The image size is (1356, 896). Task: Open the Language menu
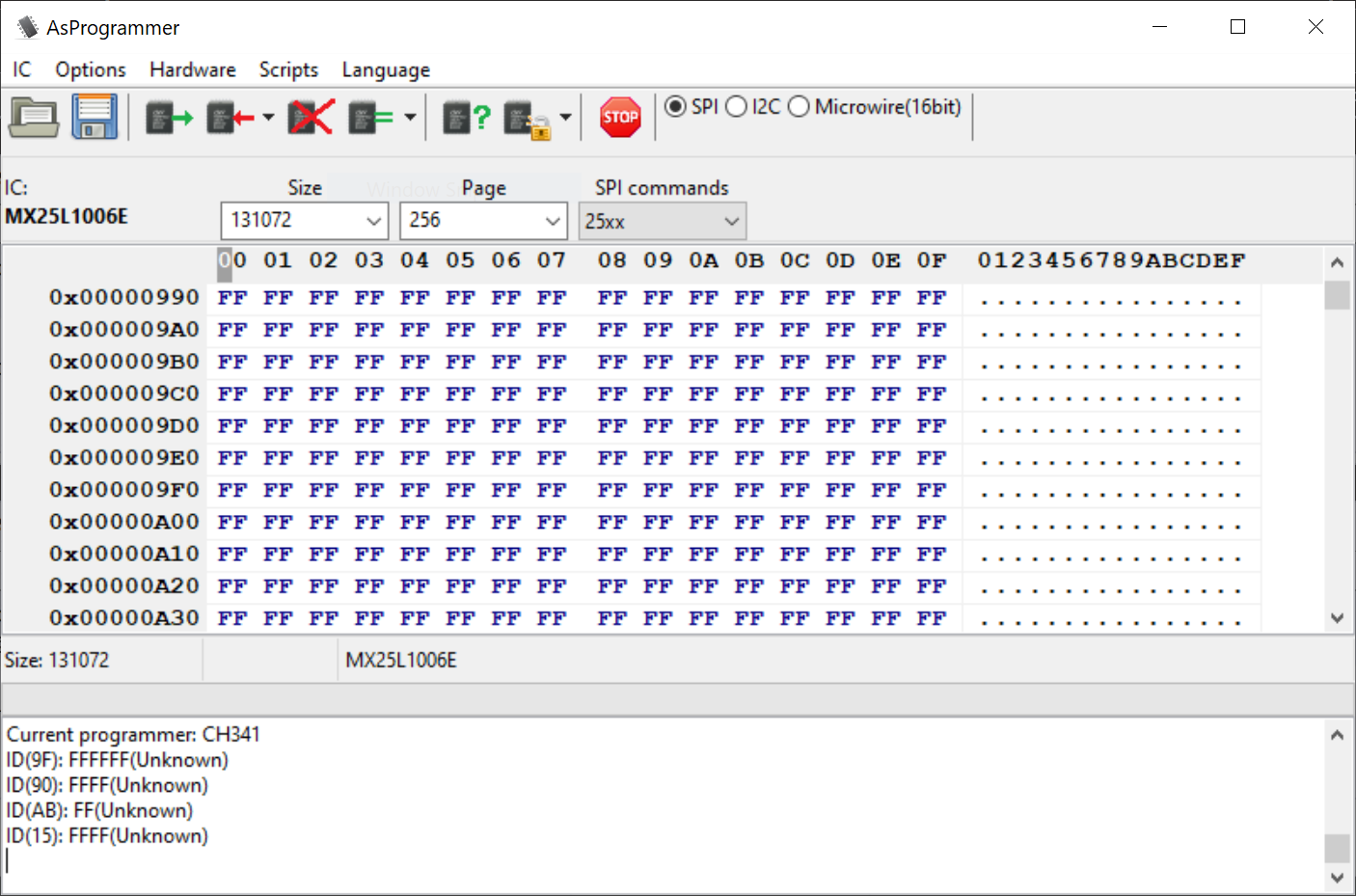click(386, 69)
